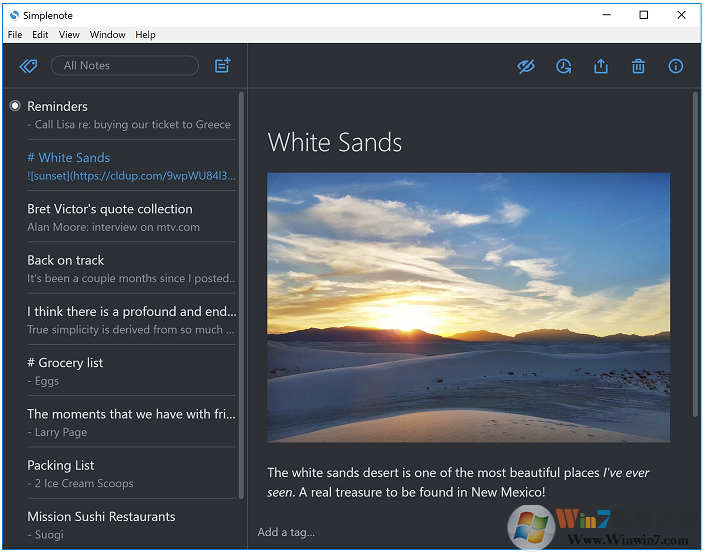Open Bret Victor's quote collection note

pos(130,217)
